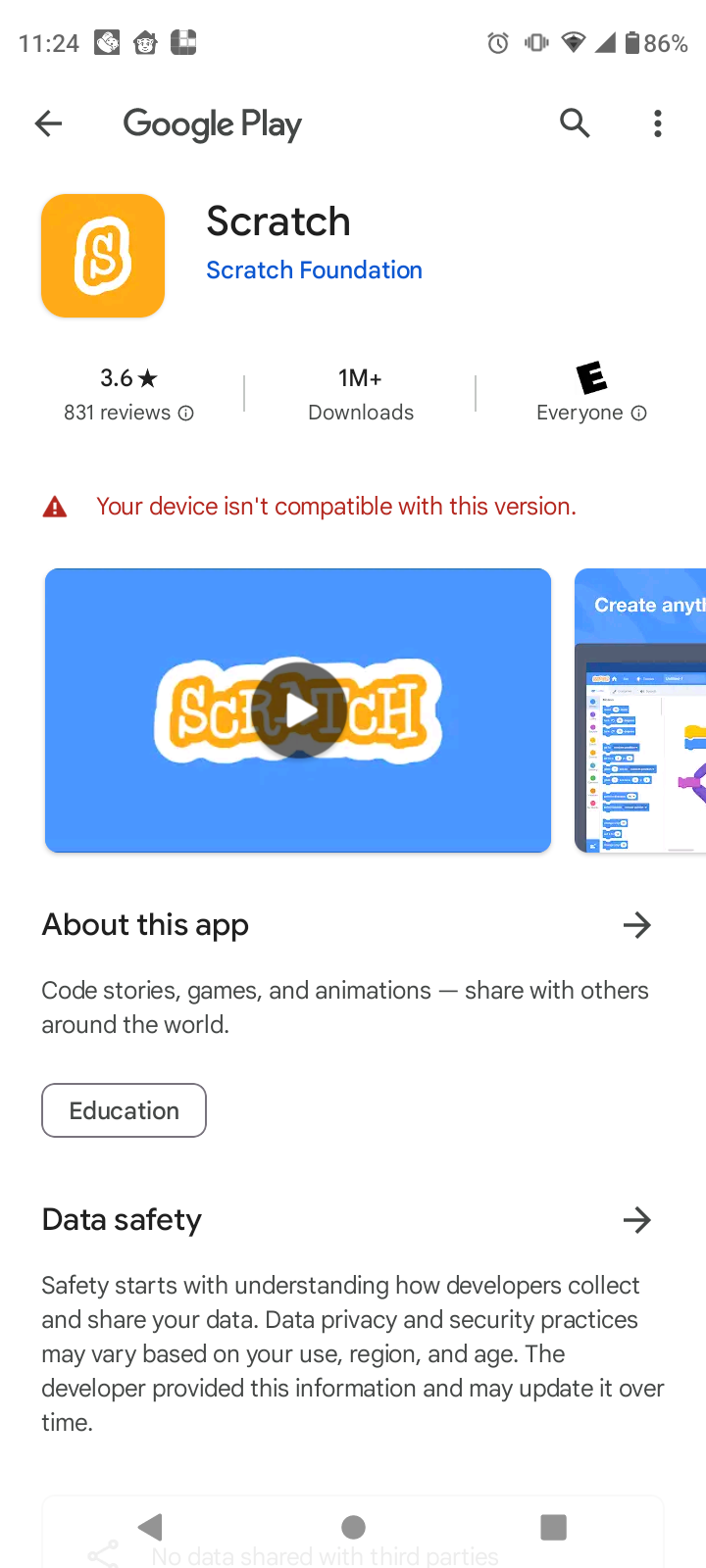Expand About this app with arrow
Viewport: 706px width, 1568px height.
(x=637, y=925)
